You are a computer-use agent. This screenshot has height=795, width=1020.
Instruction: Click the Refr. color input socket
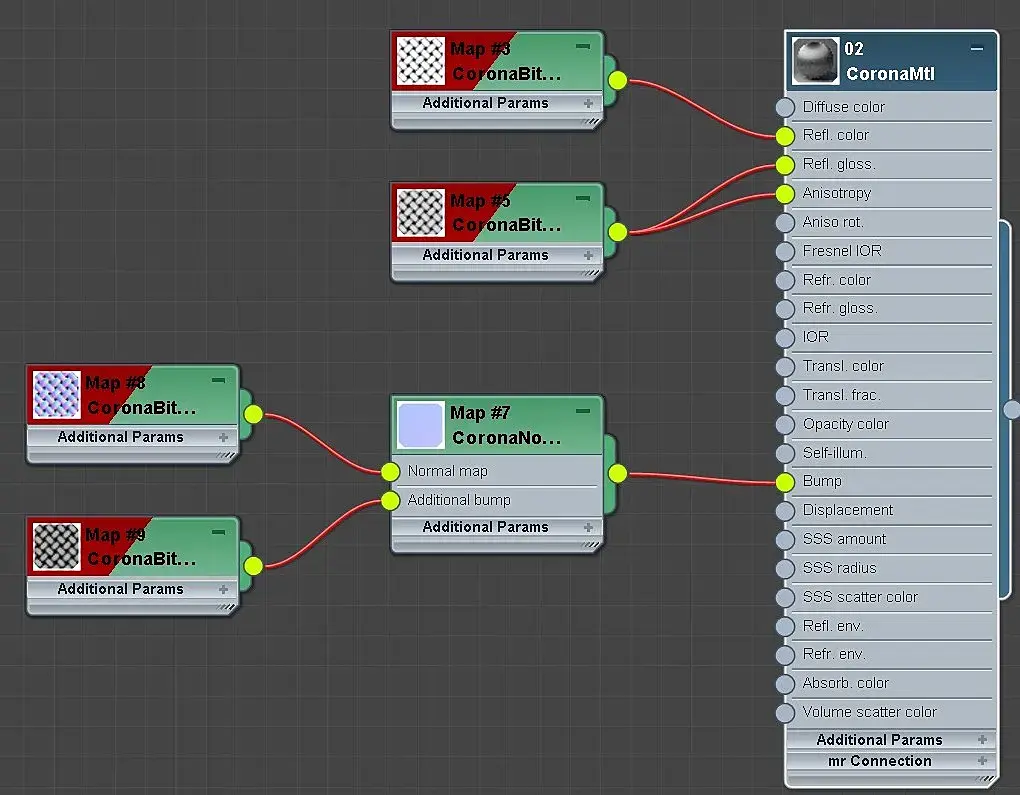(785, 280)
